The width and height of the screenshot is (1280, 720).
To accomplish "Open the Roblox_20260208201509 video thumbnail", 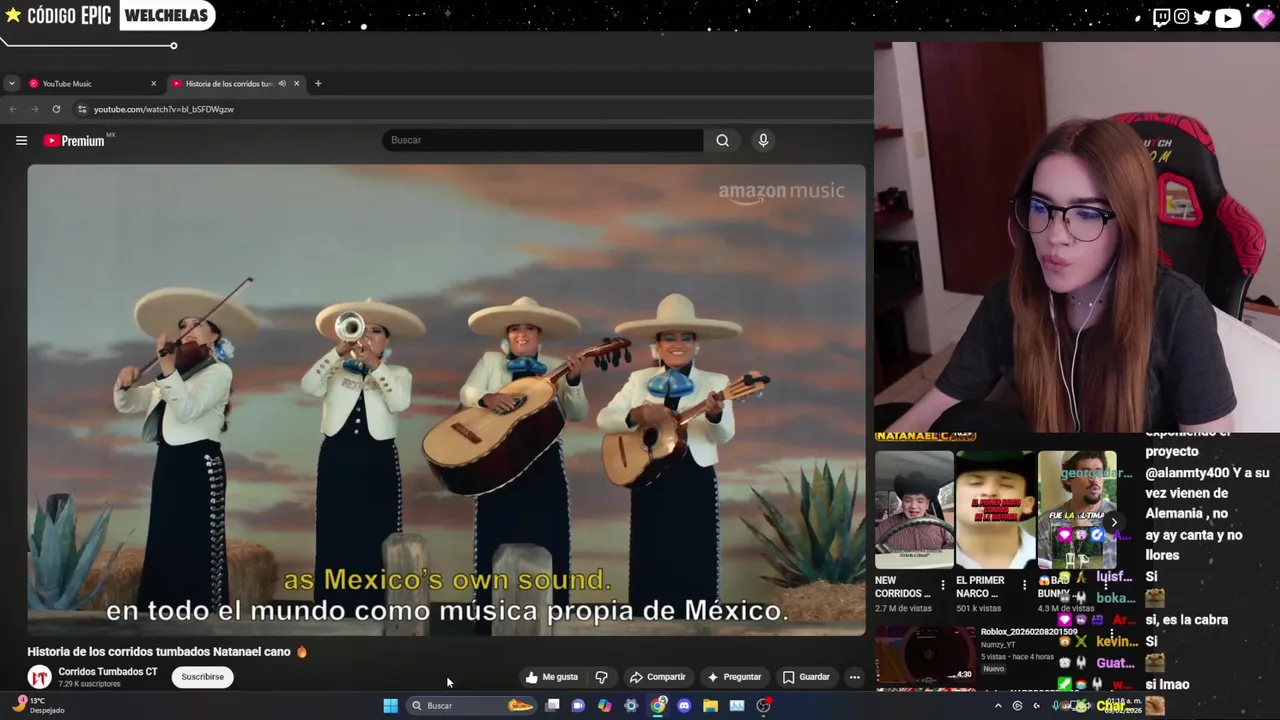I will pyautogui.click(x=925, y=654).
